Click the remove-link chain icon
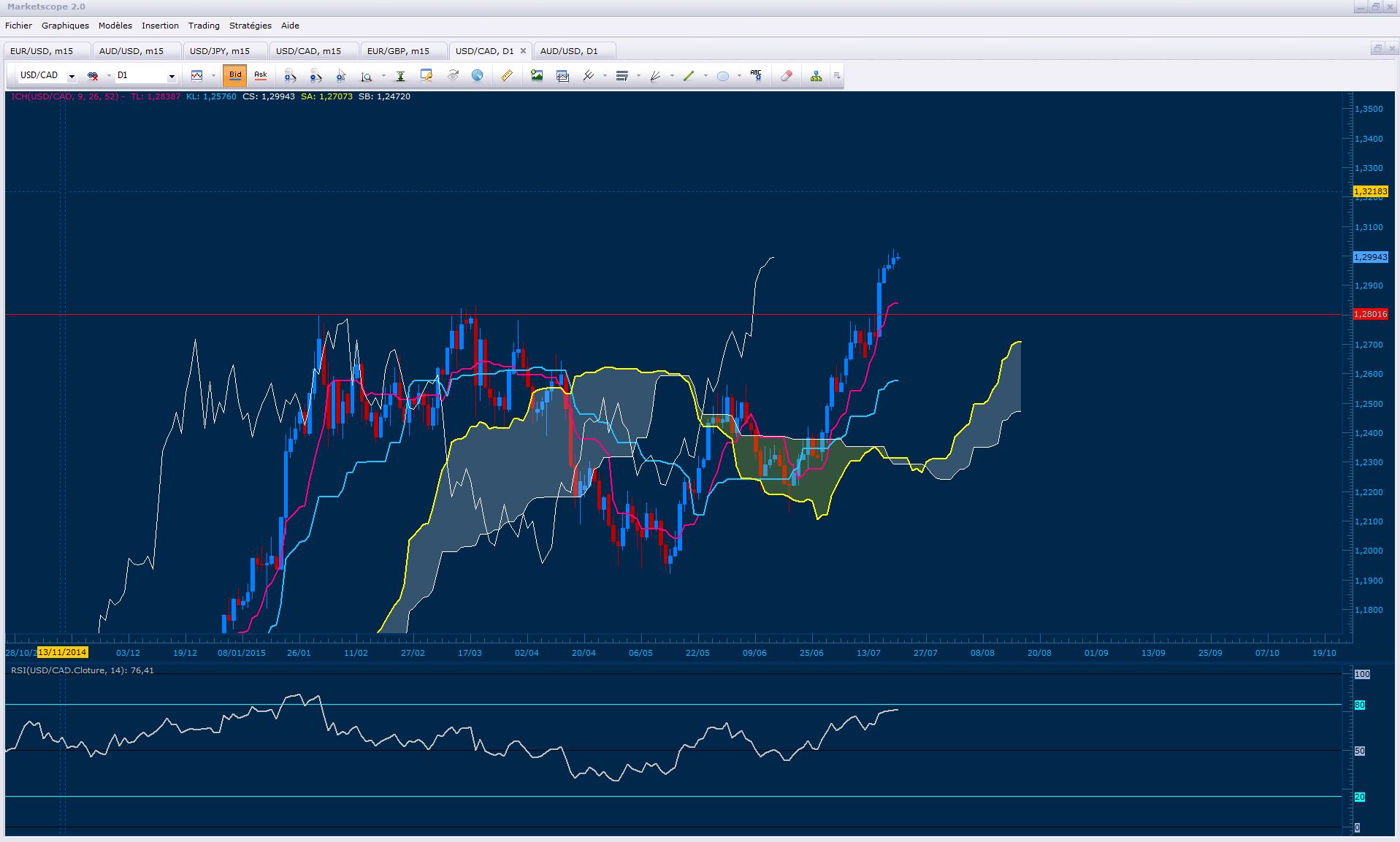The height and width of the screenshot is (842, 1400). pyautogui.click(x=93, y=75)
